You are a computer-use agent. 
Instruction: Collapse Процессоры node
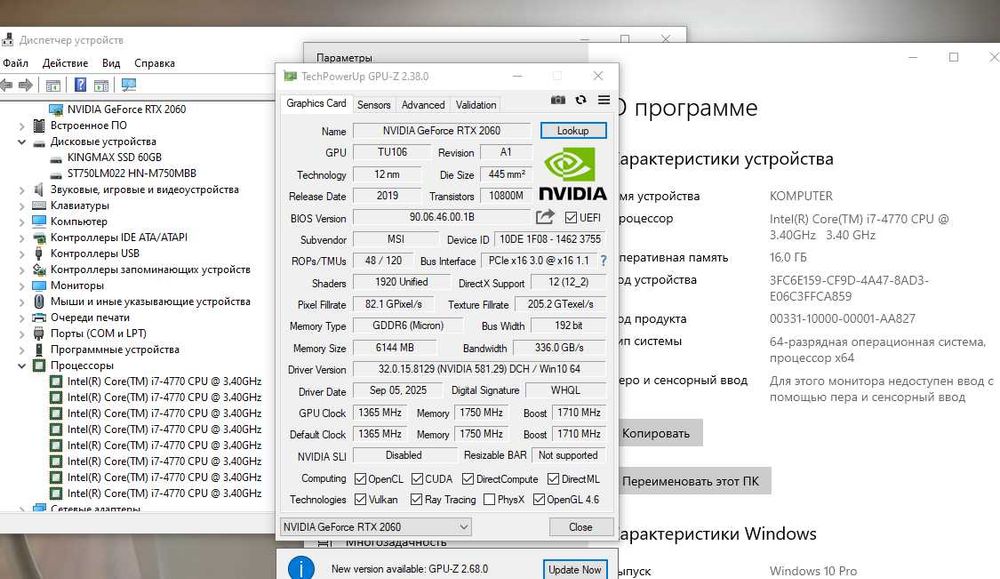coord(22,365)
